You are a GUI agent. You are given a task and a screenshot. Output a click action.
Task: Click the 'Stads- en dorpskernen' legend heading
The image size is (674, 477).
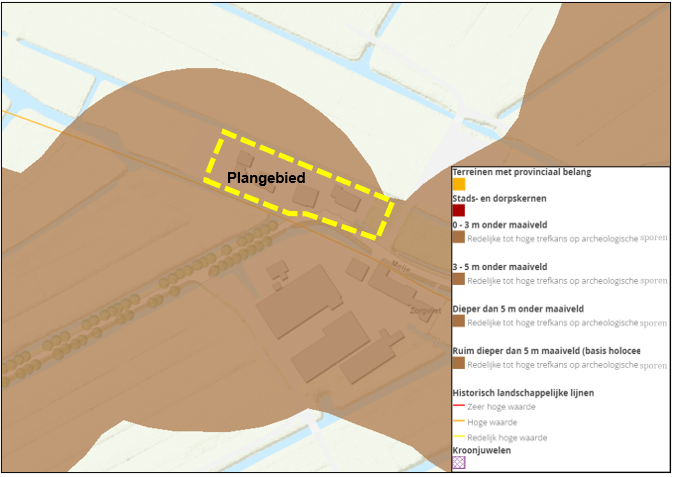(x=499, y=199)
